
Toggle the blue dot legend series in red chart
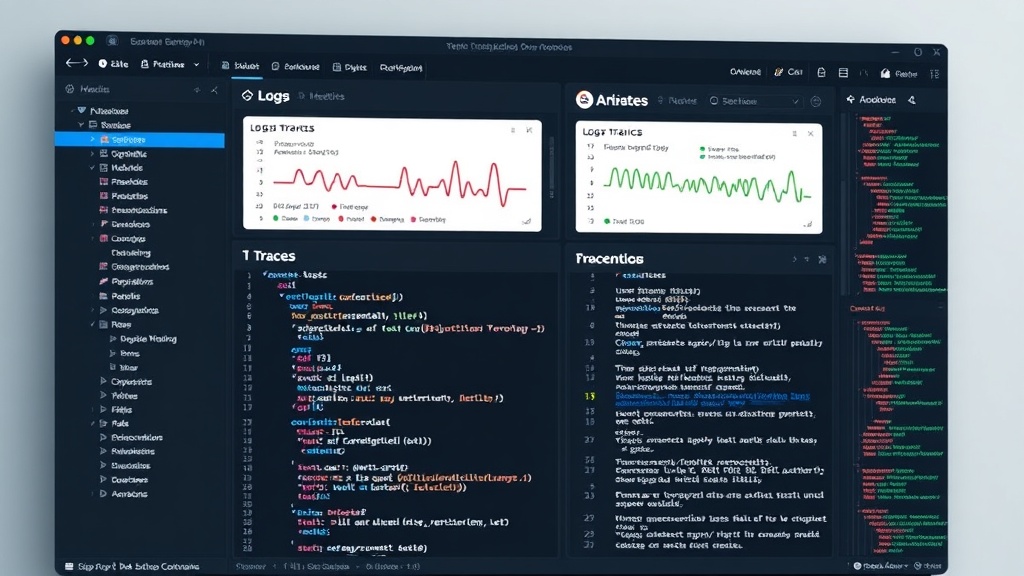tap(306, 219)
